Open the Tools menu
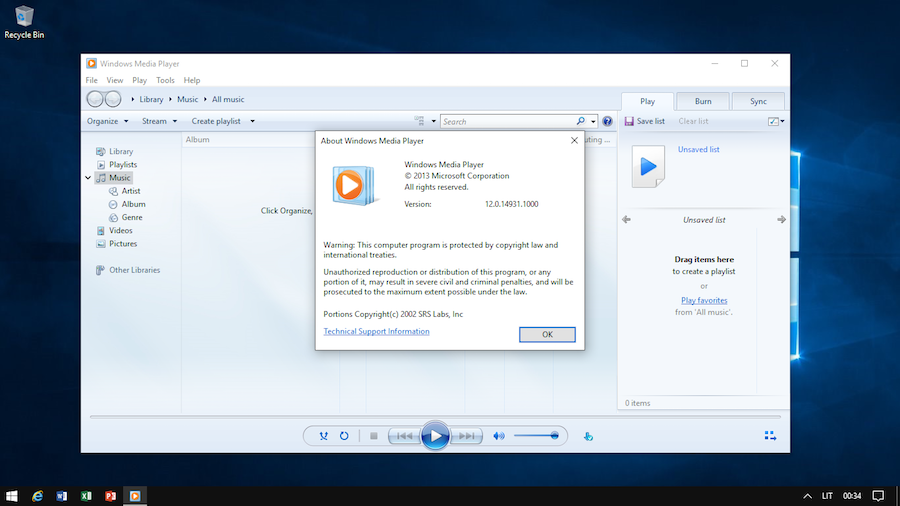Screen dimensions: 900x506 tap(165, 80)
